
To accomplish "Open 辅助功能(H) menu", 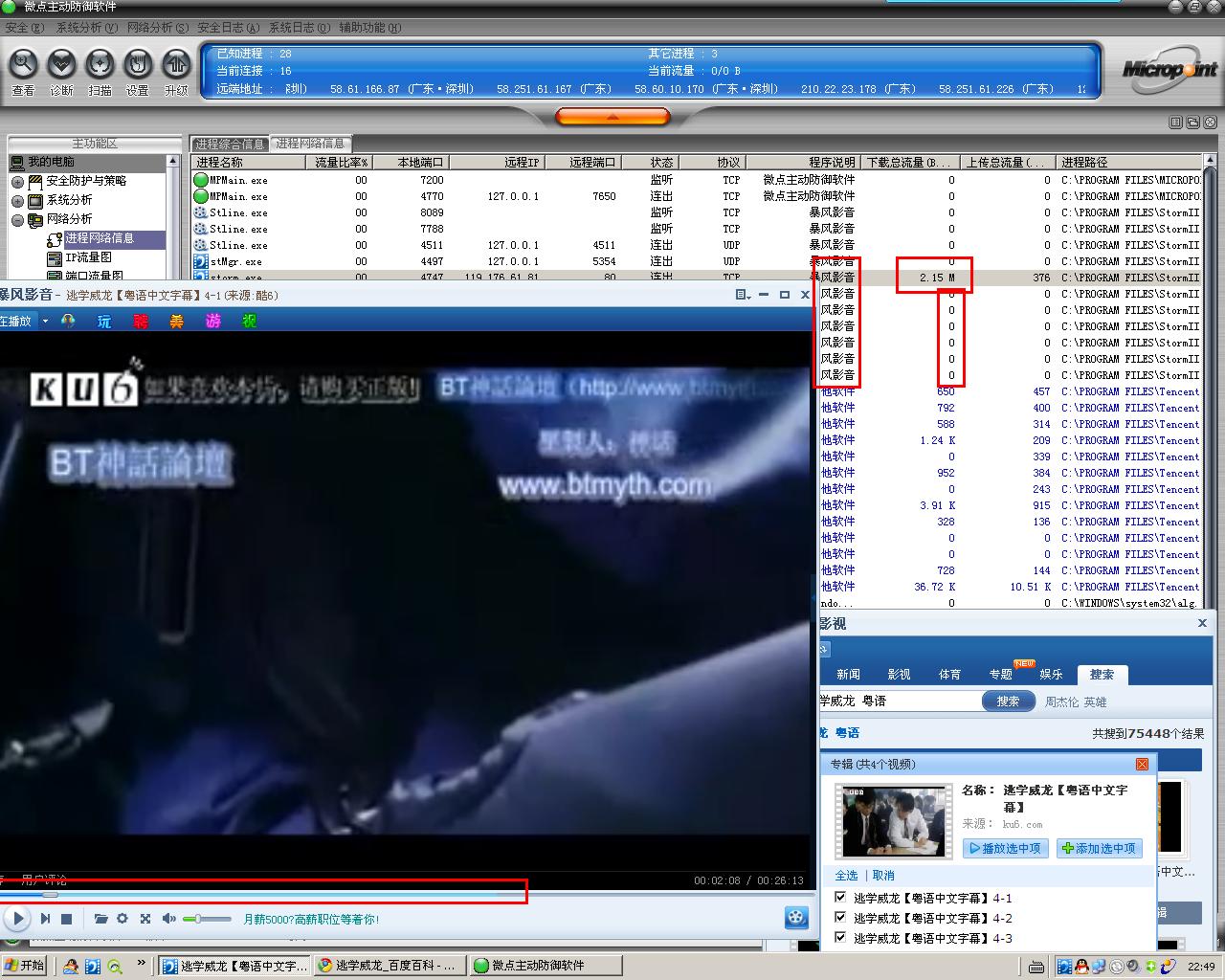I will (x=370, y=28).
